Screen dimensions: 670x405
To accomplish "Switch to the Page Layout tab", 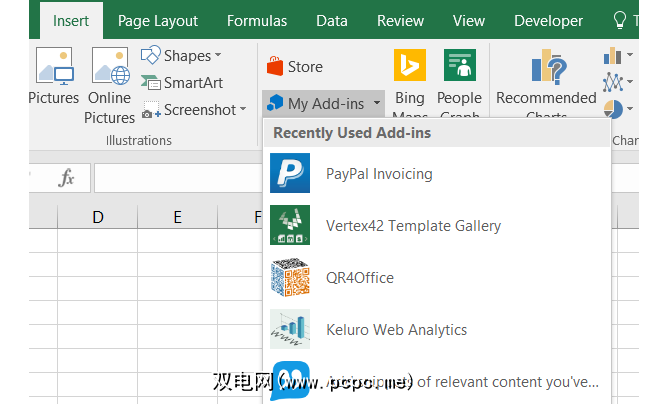I will click(158, 20).
